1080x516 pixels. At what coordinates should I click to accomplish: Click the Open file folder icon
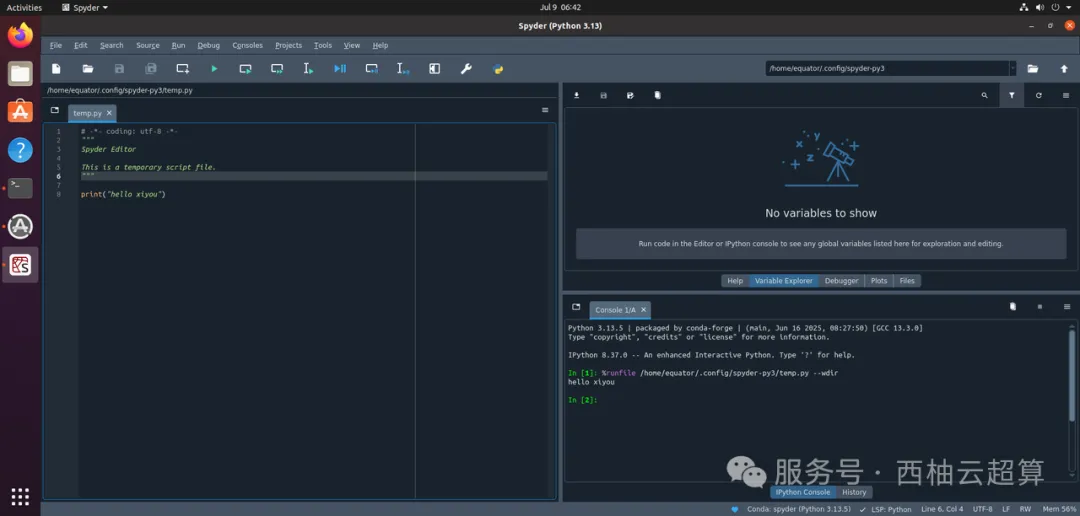(88, 69)
